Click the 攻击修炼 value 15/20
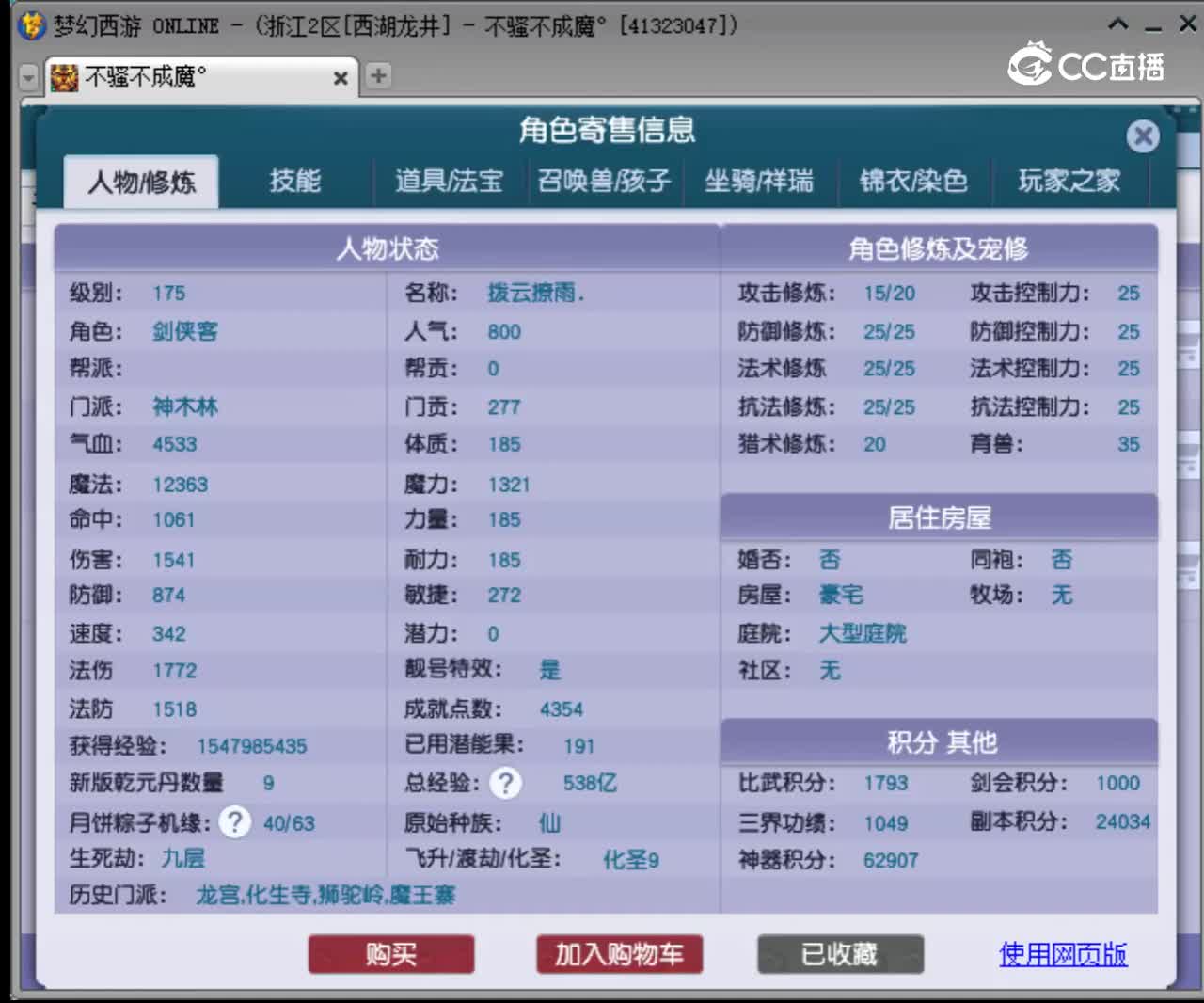This screenshot has width=1204, height=1003. pos(890,294)
